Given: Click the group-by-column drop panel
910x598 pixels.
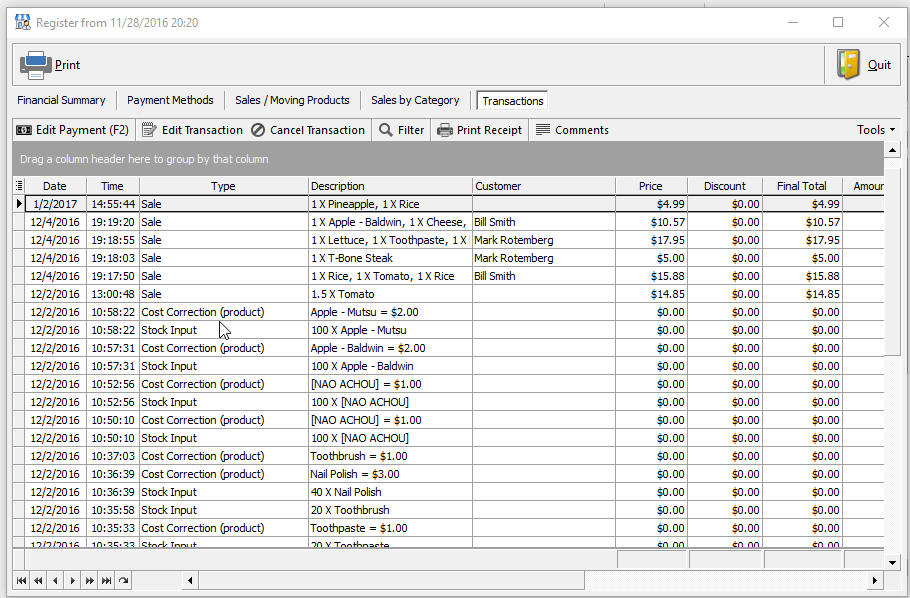Looking at the screenshot, I should pos(448,158).
